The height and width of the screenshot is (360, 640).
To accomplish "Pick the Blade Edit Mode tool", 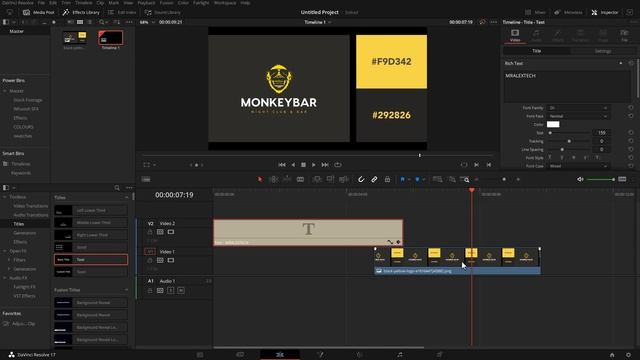I will tap(300, 179).
